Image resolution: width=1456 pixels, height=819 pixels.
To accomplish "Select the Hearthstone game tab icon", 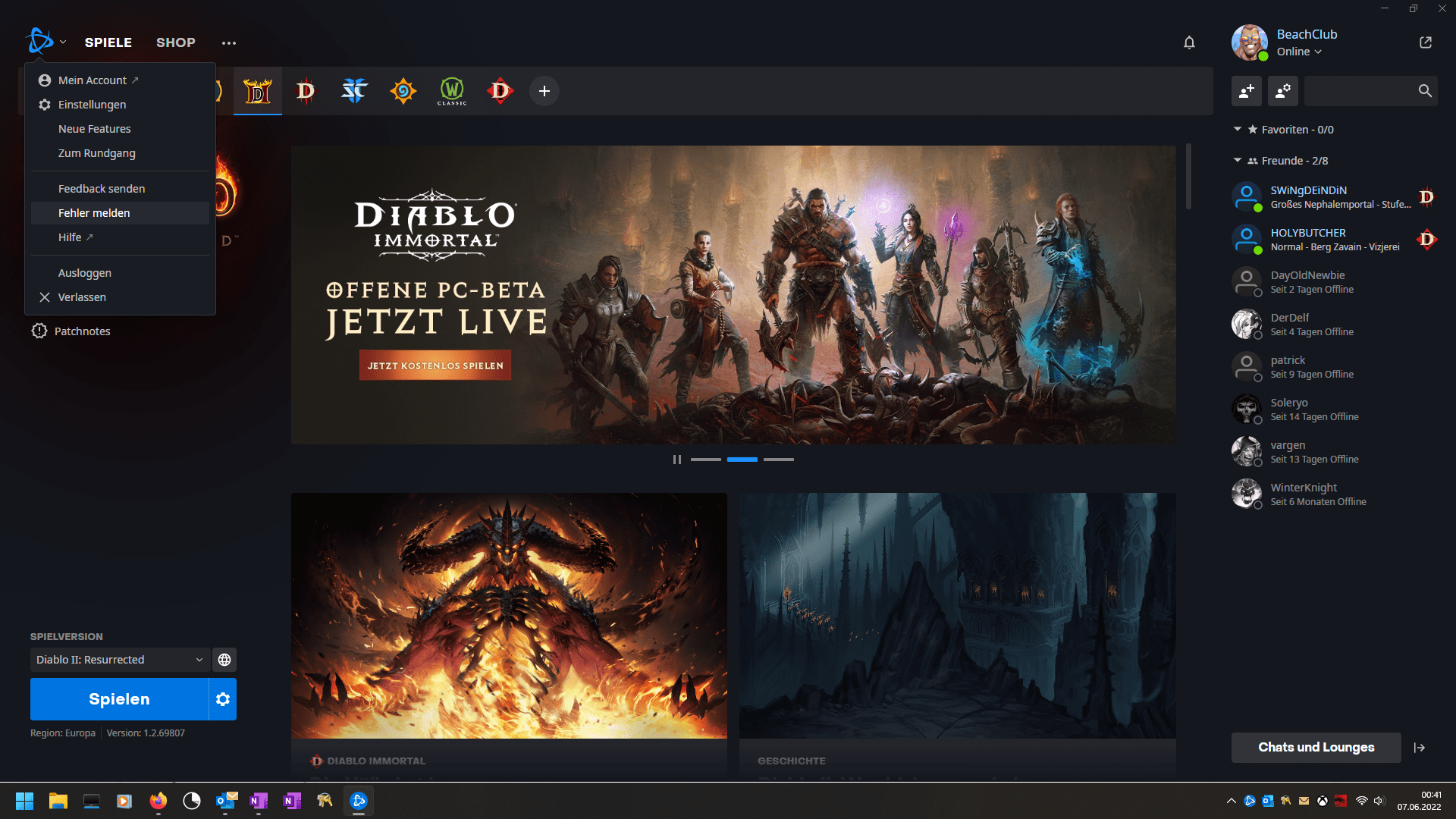I will (x=403, y=91).
